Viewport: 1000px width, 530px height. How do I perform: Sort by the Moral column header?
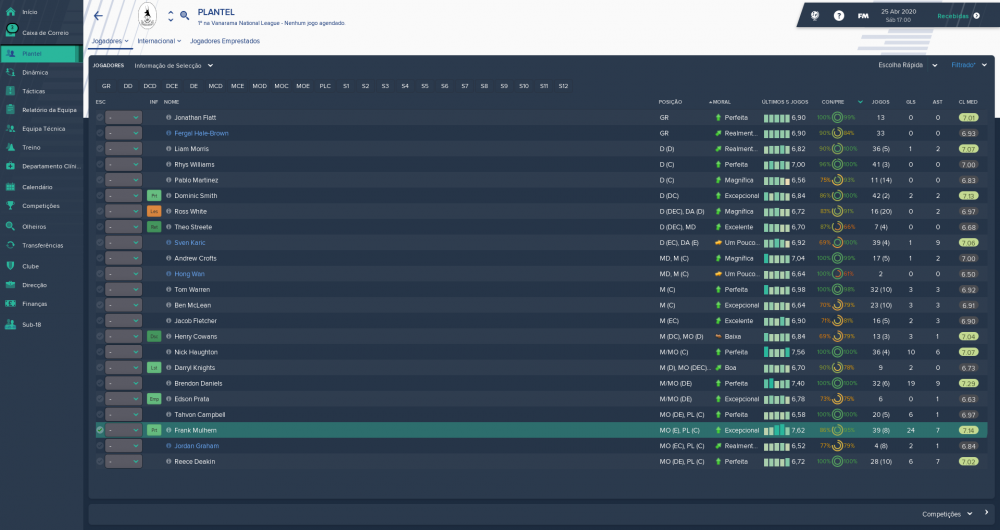[720, 102]
